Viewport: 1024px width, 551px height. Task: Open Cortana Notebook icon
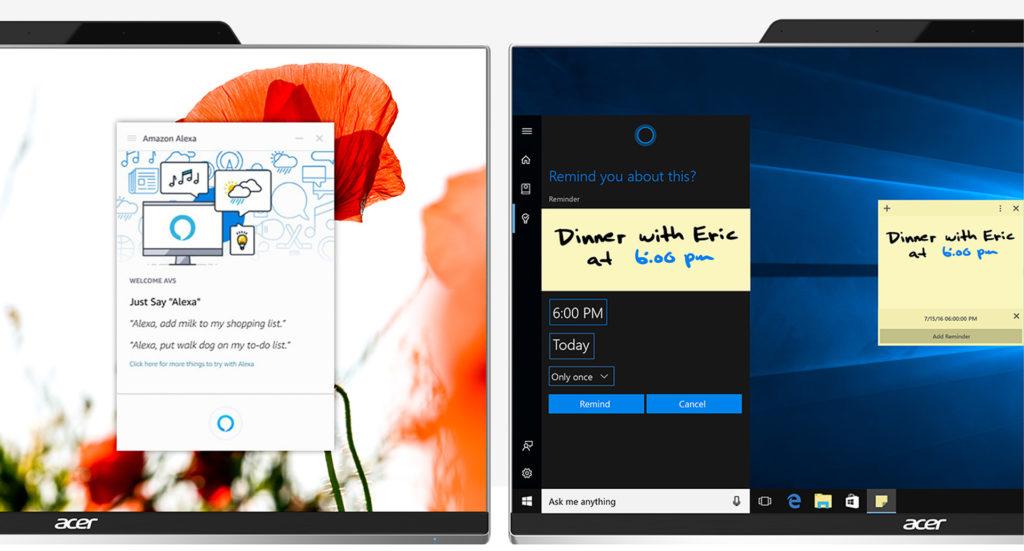(x=526, y=189)
